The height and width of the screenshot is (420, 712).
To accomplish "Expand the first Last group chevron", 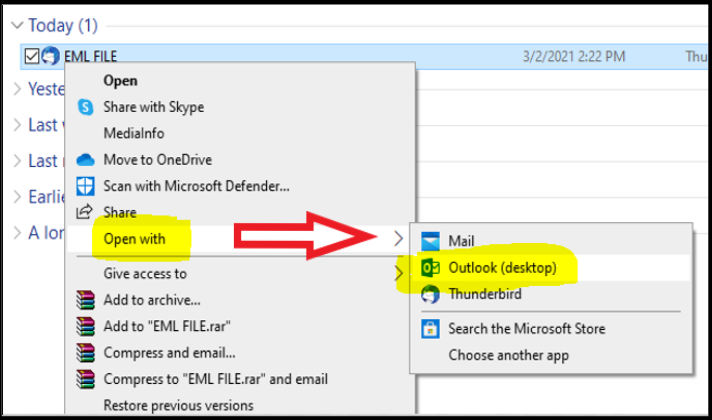I will click(17, 124).
